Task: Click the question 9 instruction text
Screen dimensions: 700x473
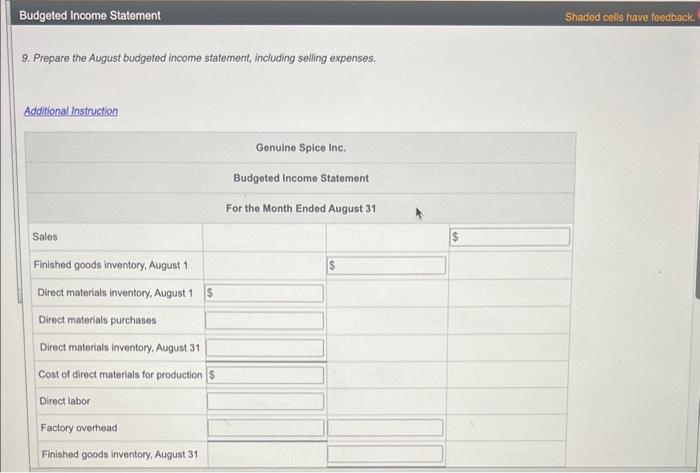Action: pyautogui.click(x=199, y=58)
